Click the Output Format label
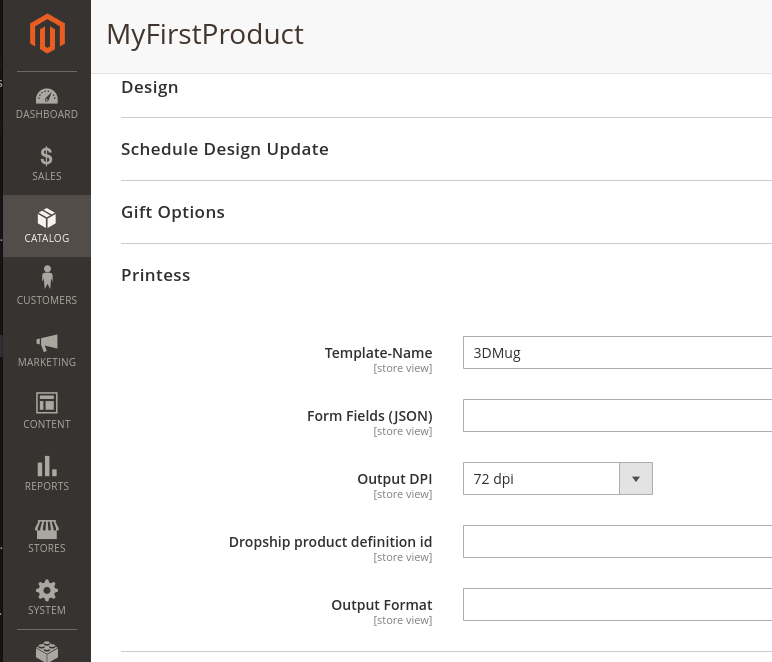Image resolution: width=772 pixels, height=662 pixels. (x=382, y=605)
